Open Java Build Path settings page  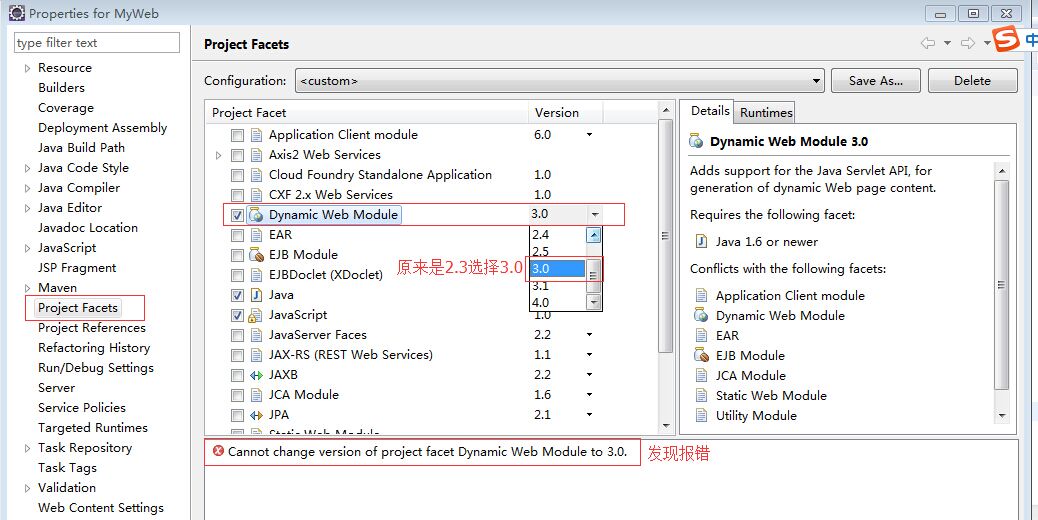point(81,148)
